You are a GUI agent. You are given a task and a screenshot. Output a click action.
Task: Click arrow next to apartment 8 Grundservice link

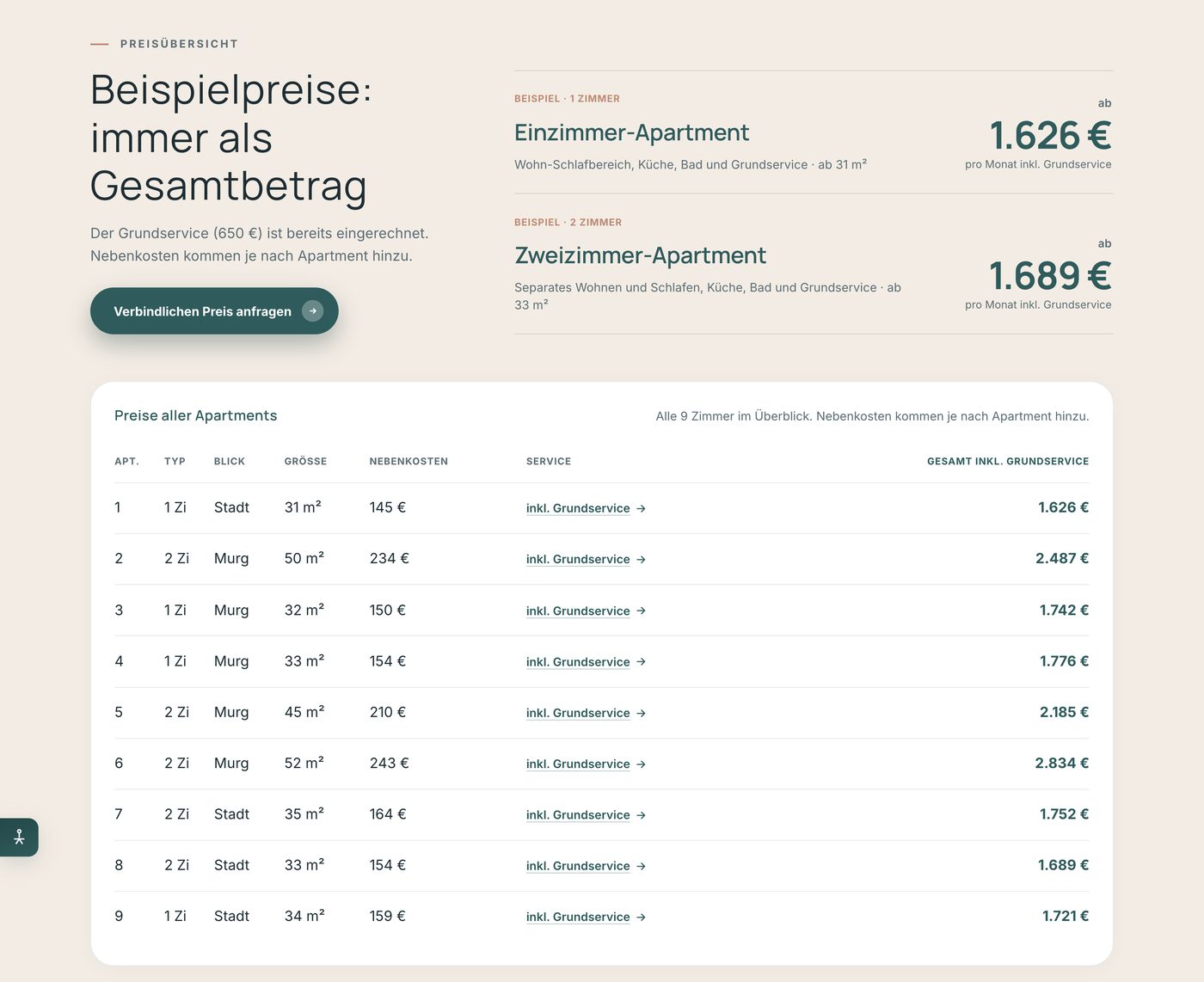pos(641,866)
